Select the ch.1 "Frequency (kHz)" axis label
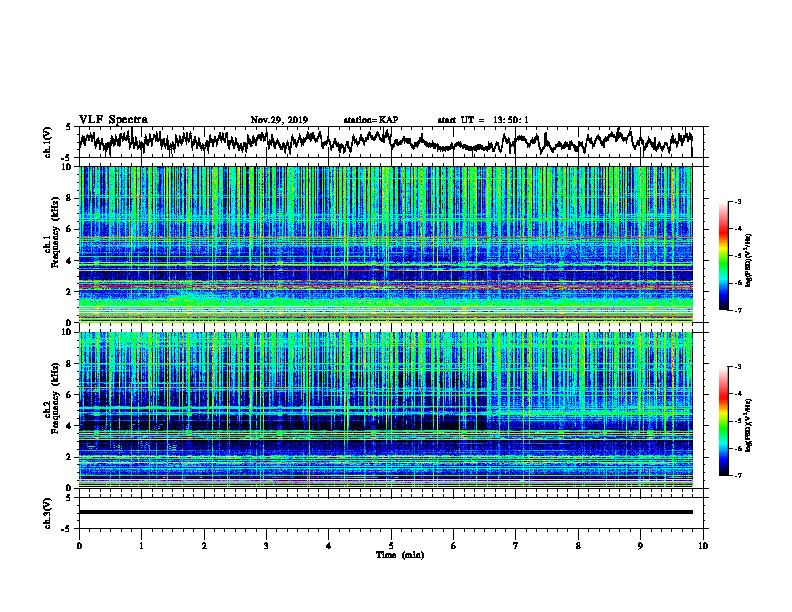Viewport: 792px width, 612px height. click(56, 232)
